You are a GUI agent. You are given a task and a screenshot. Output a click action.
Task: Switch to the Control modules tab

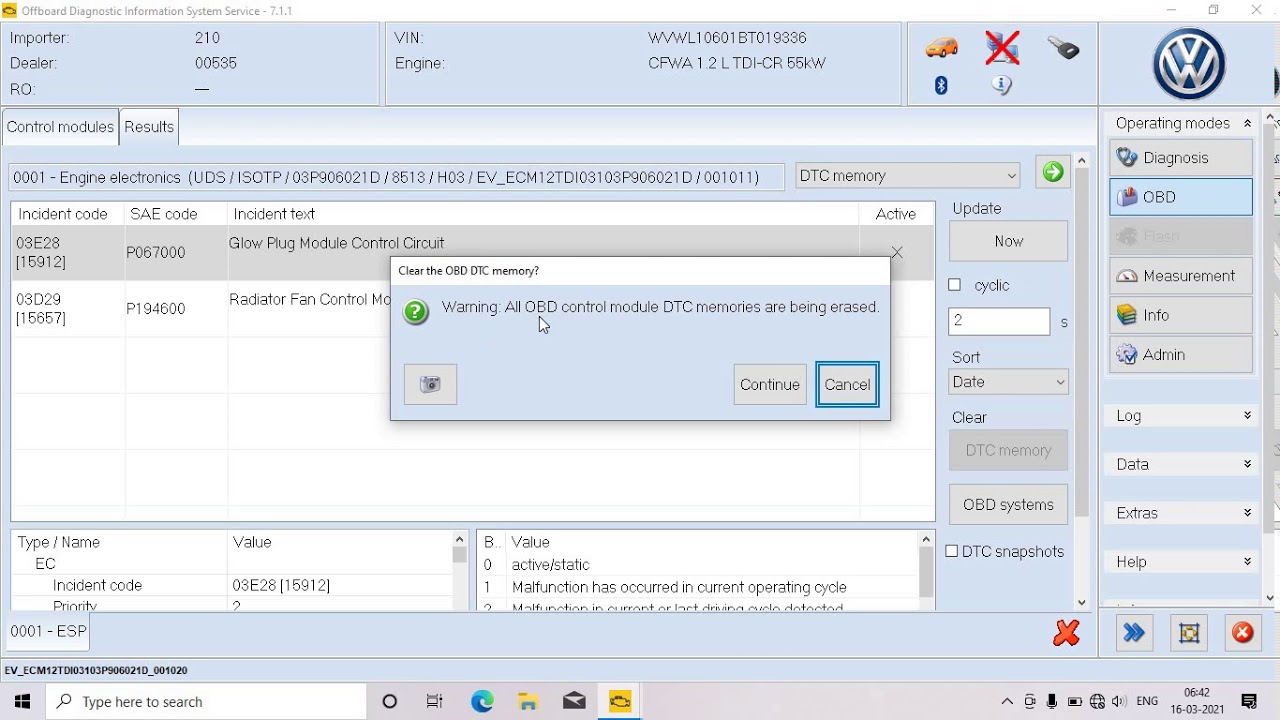pyautogui.click(x=60, y=127)
